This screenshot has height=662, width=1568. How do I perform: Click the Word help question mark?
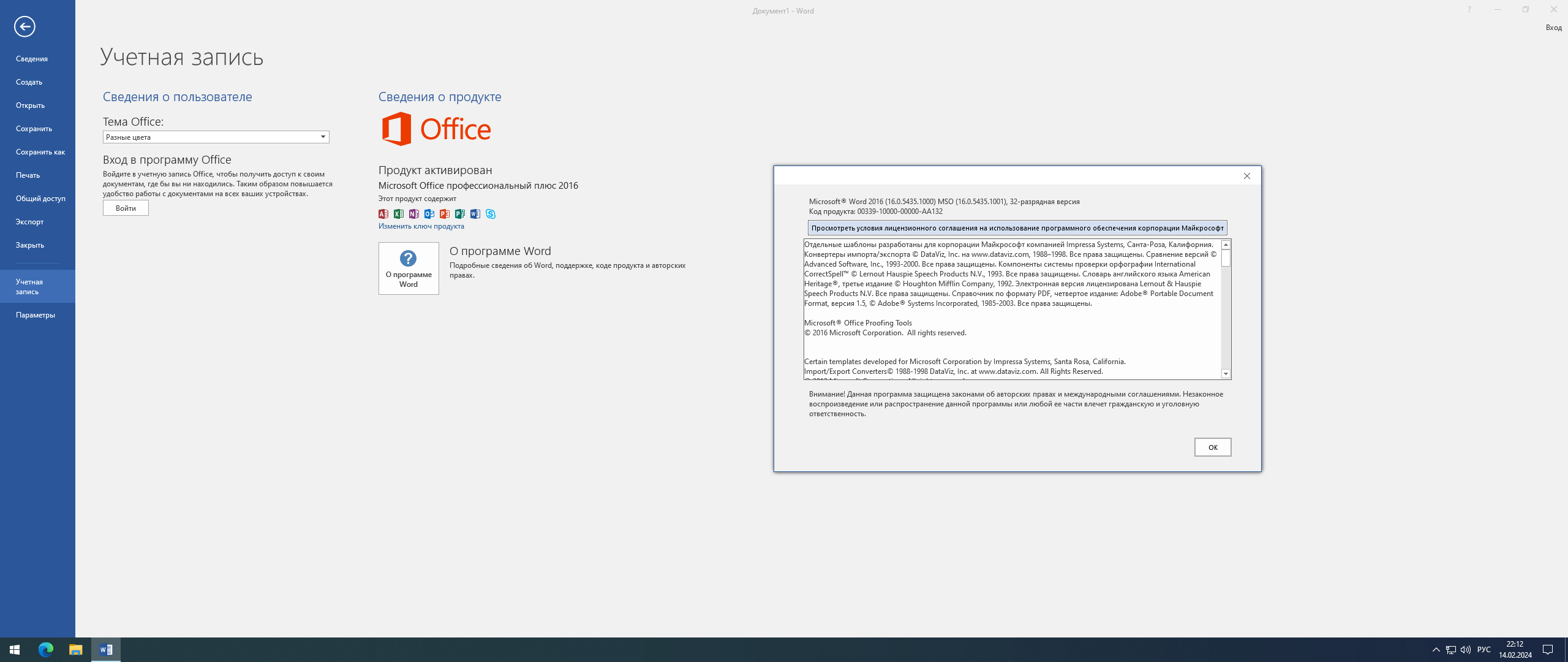(x=1469, y=9)
